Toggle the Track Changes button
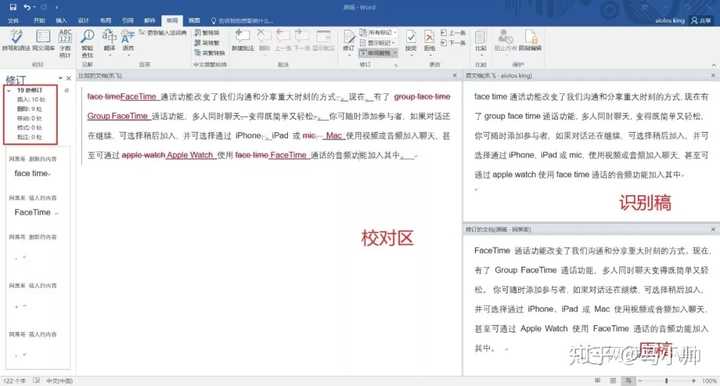Viewport: 720px width, 386px height. click(x=349, y=40)
